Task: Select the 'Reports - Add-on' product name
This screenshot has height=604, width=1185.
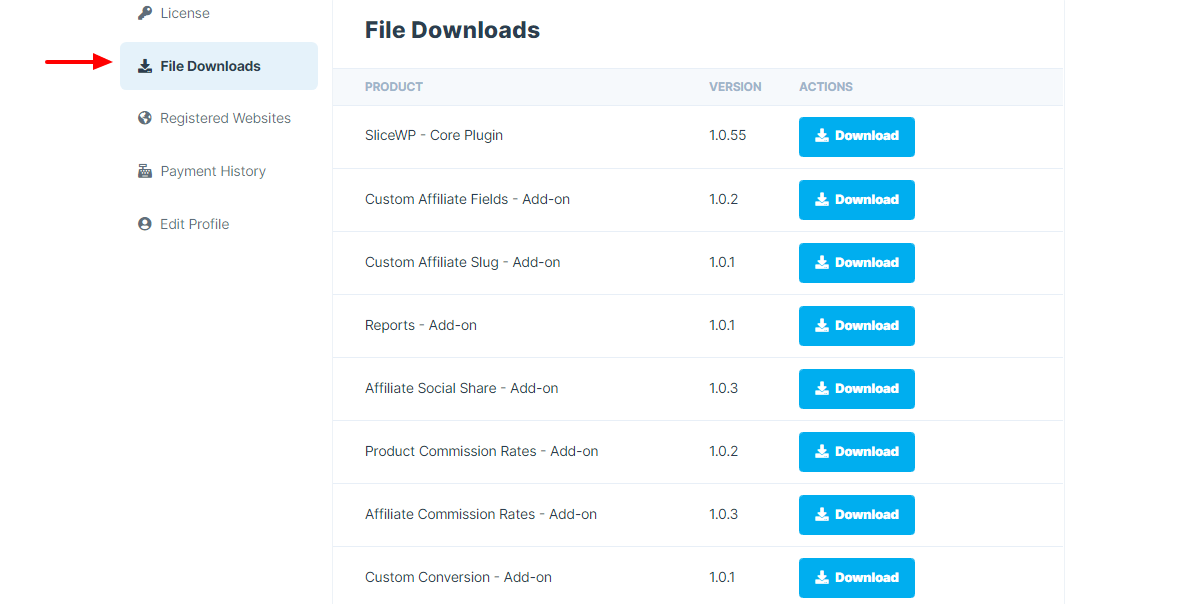Action: [x=420, y=325]
